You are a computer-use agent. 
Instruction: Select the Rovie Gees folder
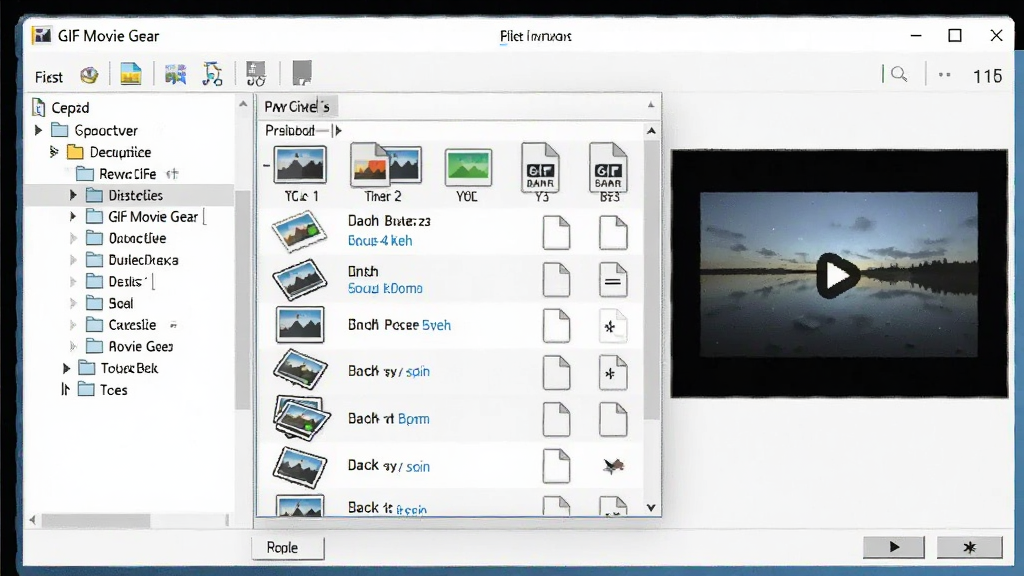point(130,346)
